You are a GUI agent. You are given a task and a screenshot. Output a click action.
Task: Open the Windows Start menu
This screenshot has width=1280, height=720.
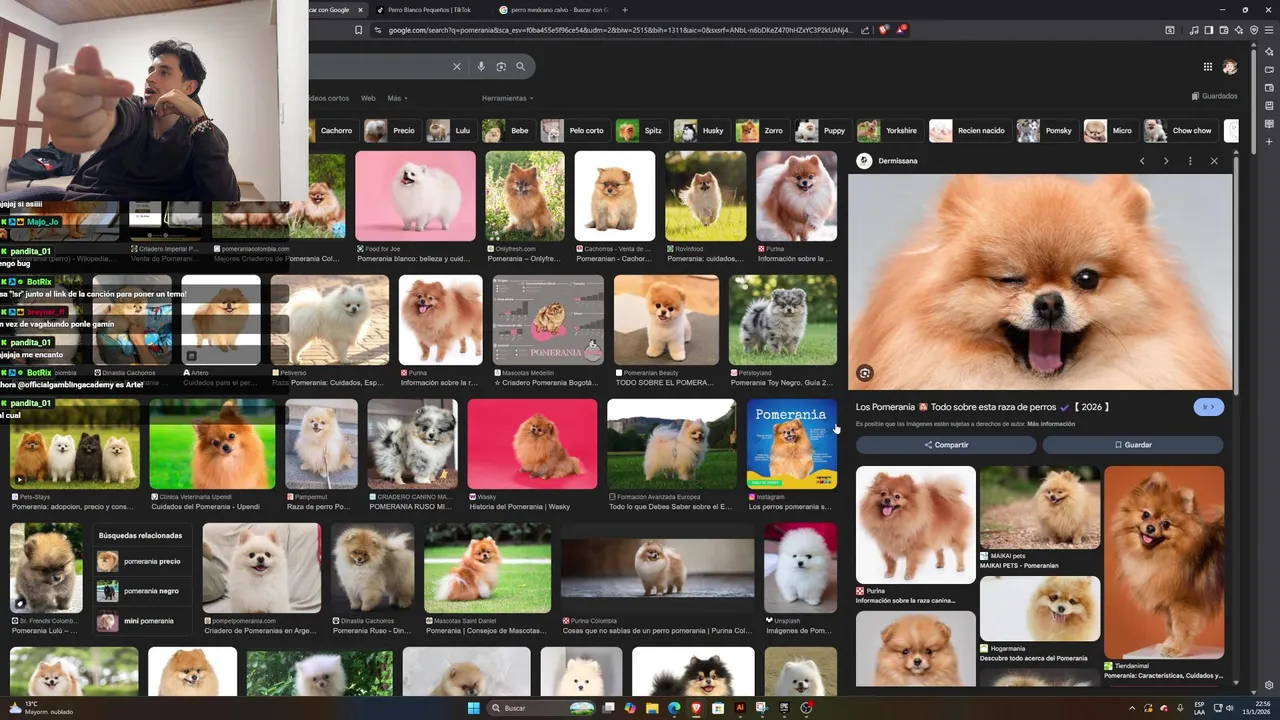pyautogui.click(x=474, y=708)
